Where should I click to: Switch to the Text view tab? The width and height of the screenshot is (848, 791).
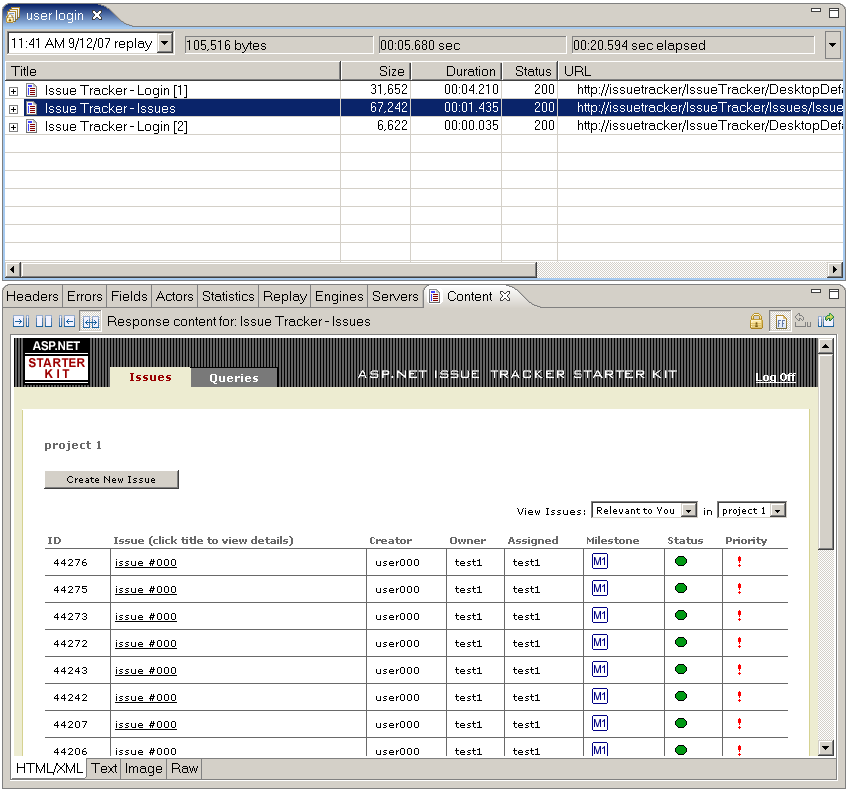(x=104, y=768)
